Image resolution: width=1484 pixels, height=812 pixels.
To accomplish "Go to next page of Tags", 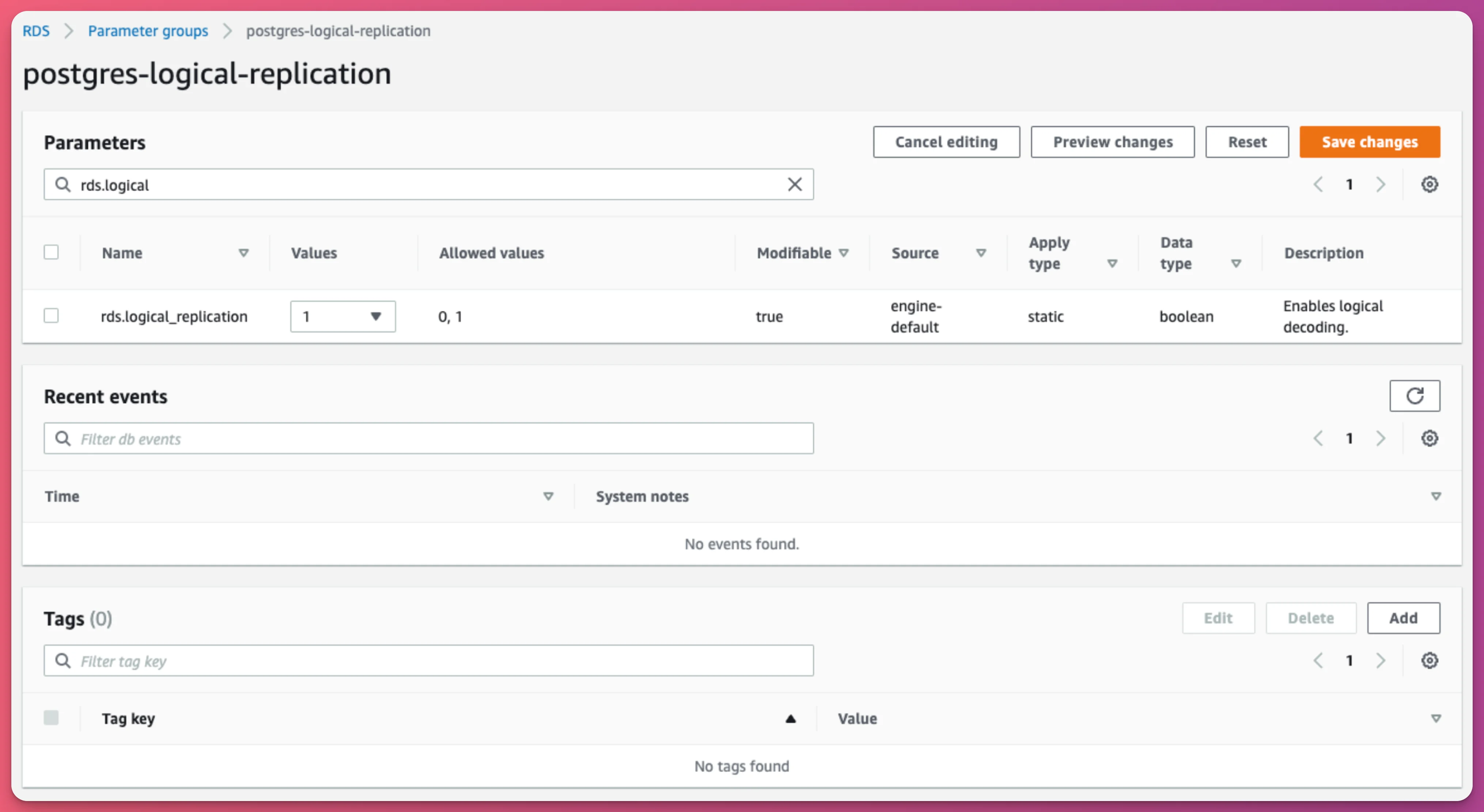I will [x=1380, y=661].
